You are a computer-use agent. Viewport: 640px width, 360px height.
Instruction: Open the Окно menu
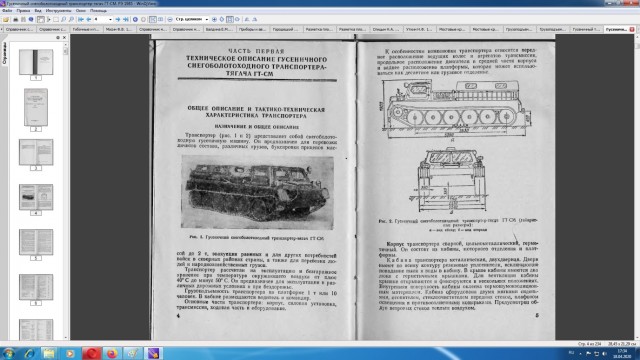81,11
